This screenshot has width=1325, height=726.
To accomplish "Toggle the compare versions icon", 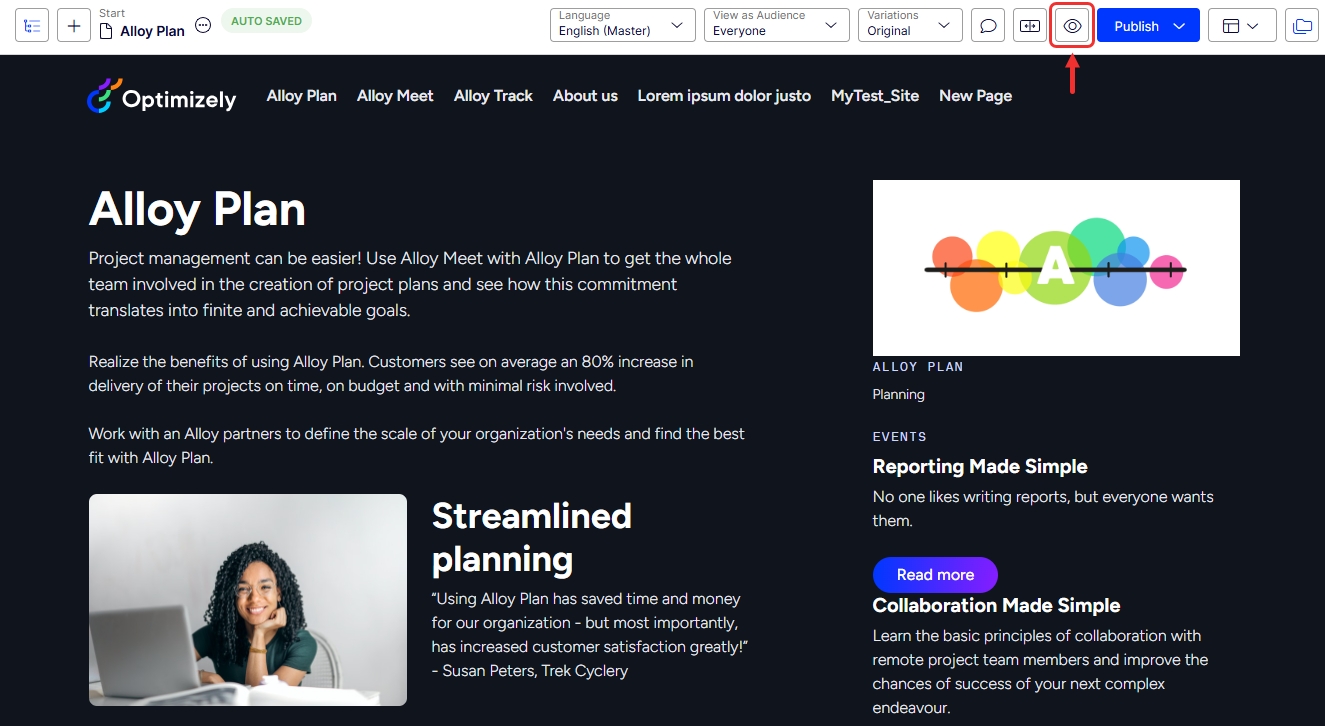I will 1030,26.
